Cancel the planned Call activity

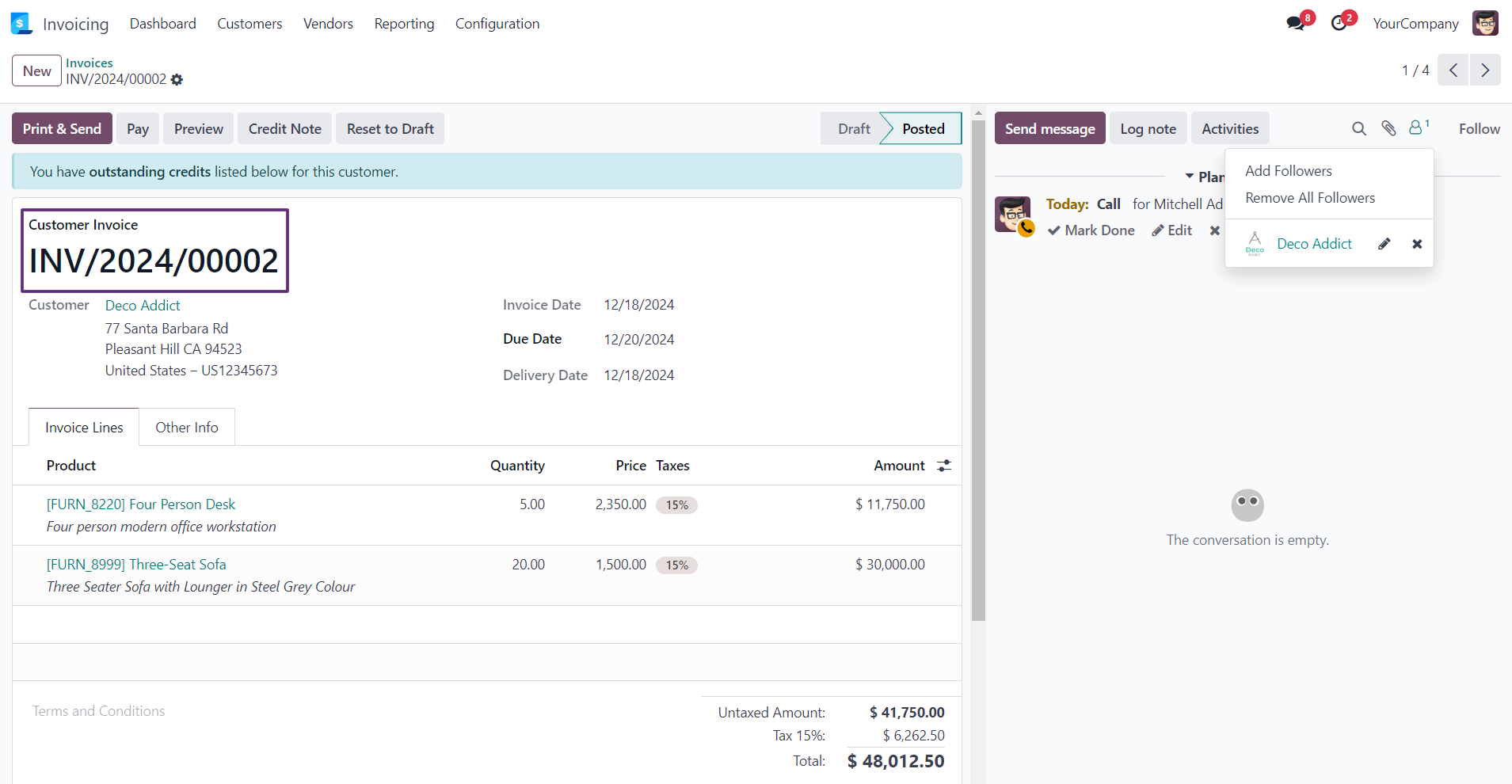pos(1214,230)
